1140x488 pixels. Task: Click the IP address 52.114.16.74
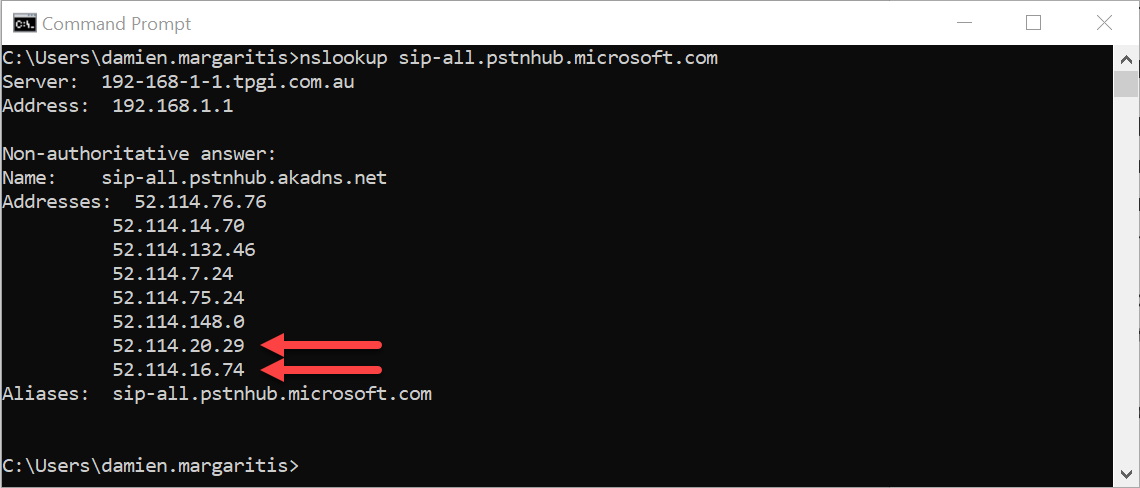(x=179, y=370)
